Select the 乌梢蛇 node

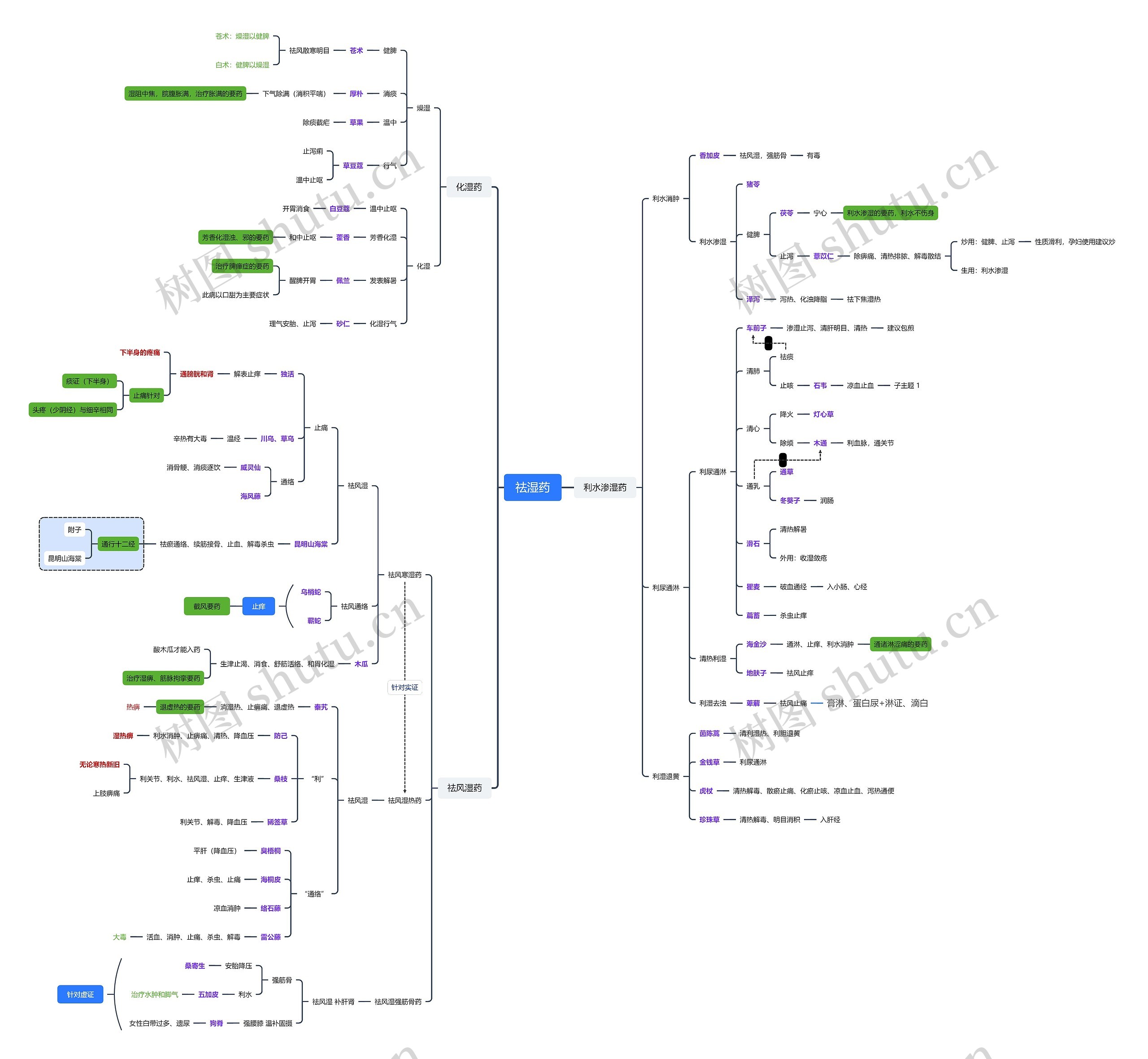click(x=311, y=592)
